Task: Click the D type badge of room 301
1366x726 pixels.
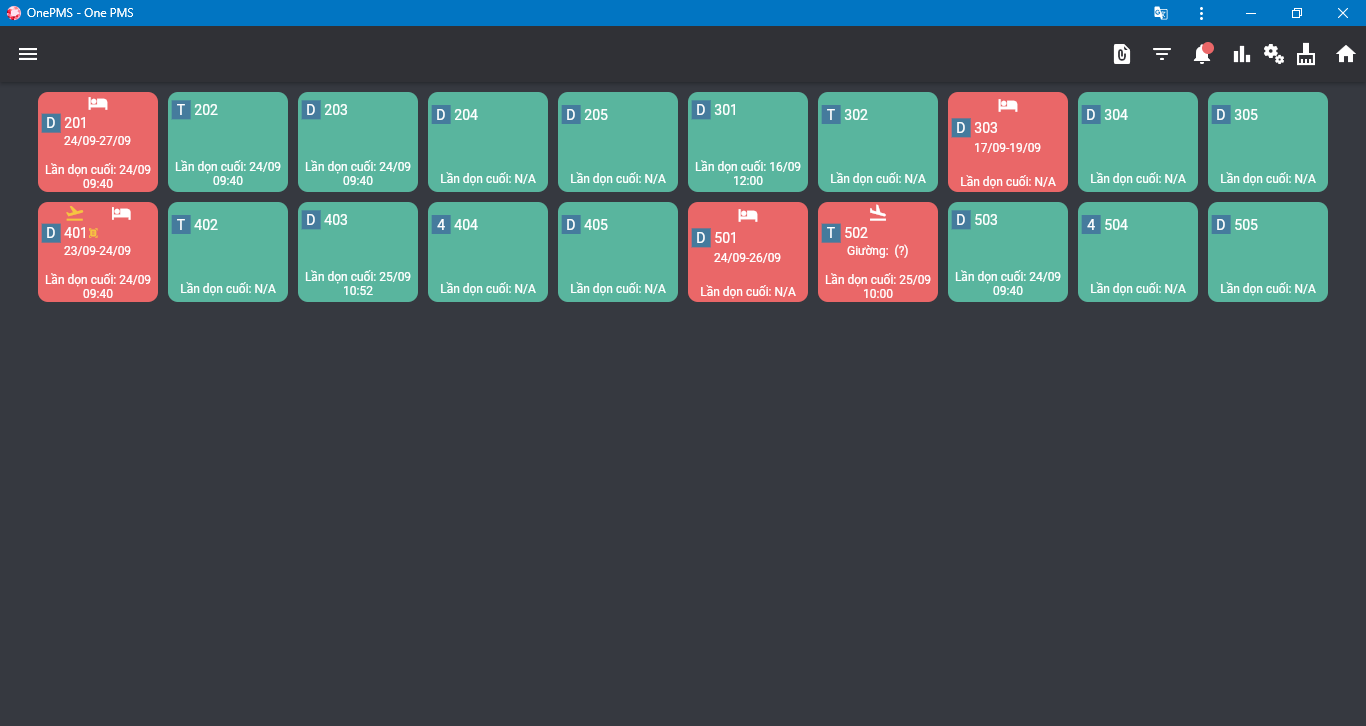Action: [x=701, y=110]
